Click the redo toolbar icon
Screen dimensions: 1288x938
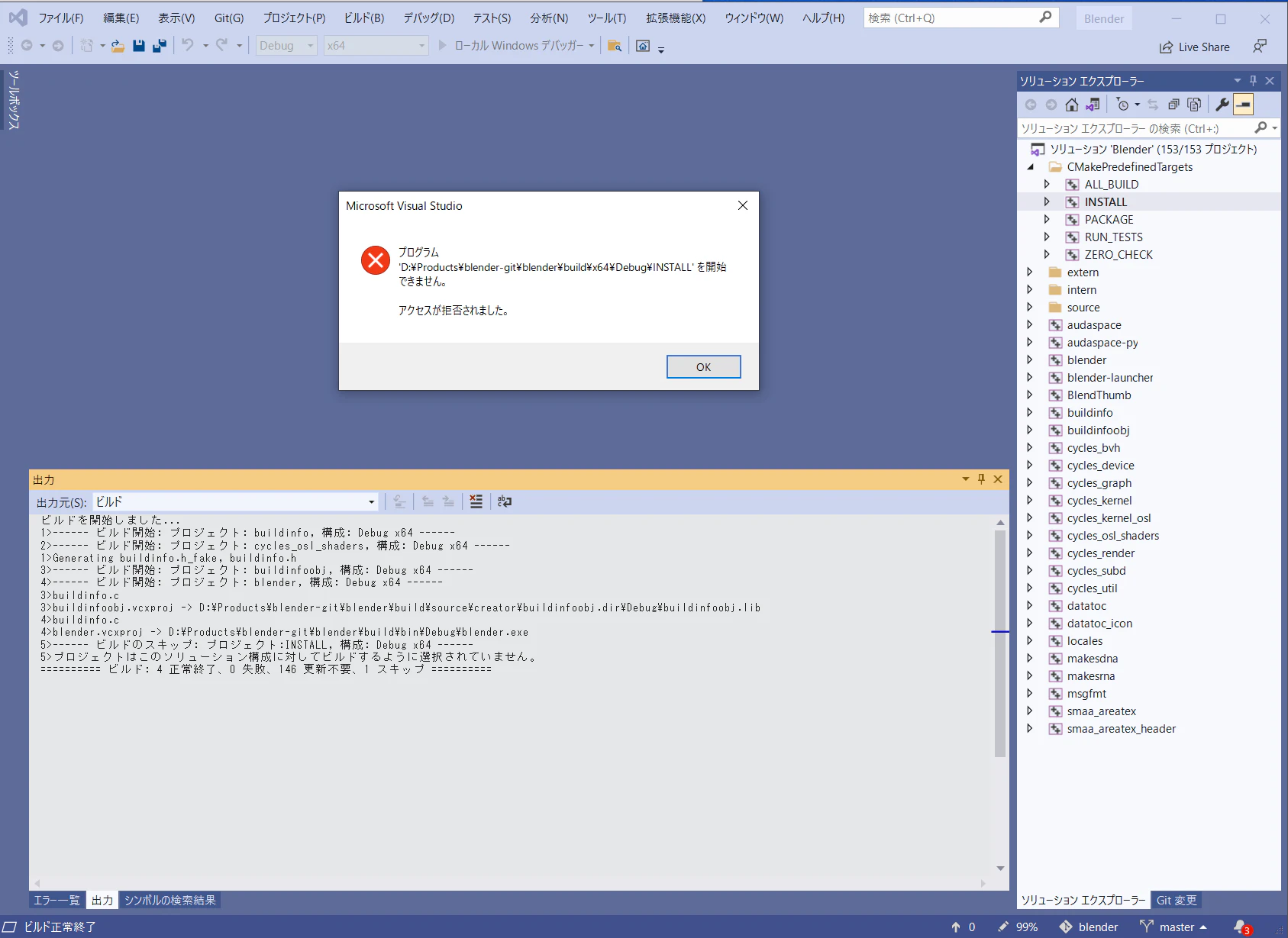click(x=221, y=46)
